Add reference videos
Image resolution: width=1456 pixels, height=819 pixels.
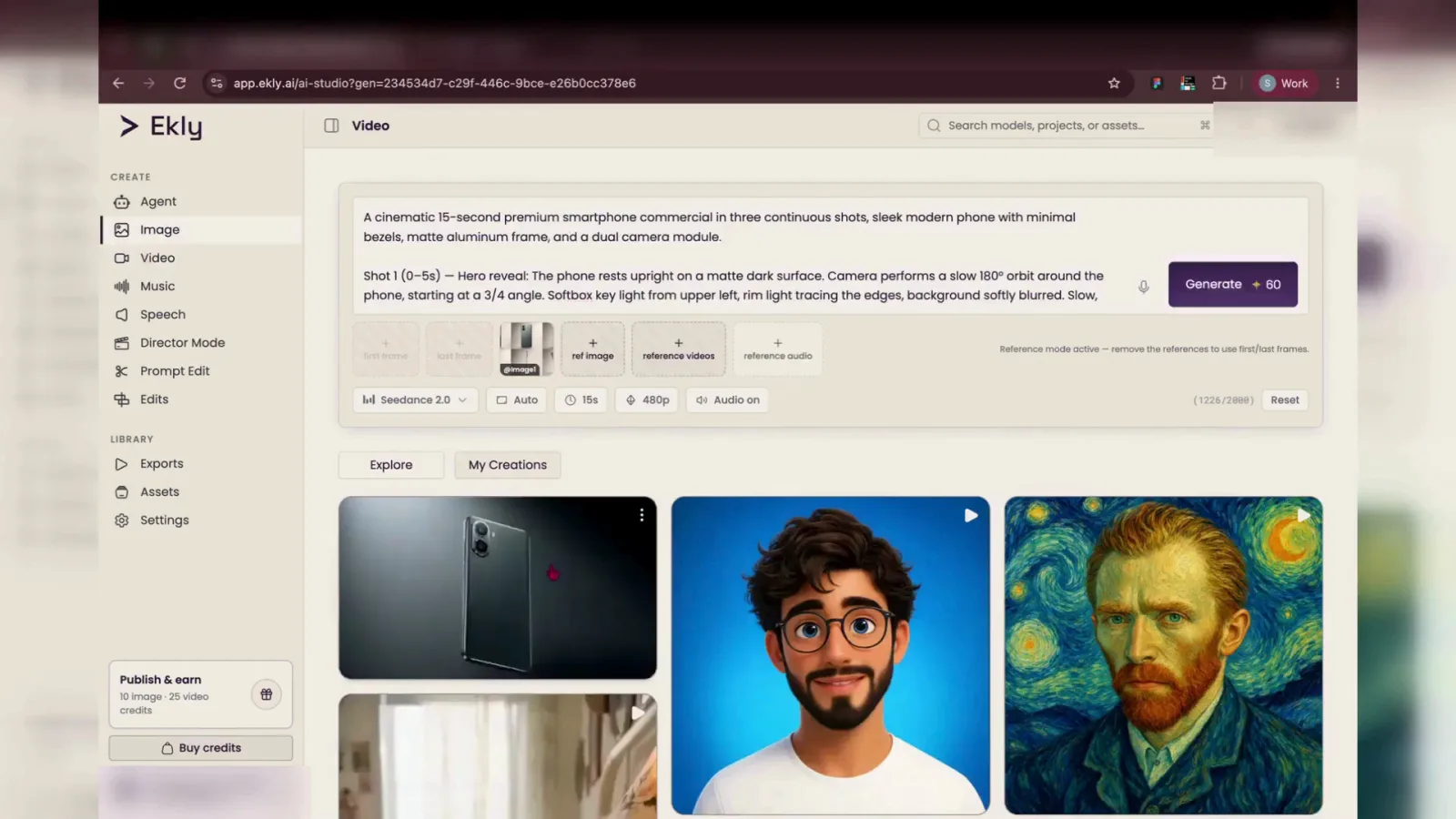pos(678,349)
